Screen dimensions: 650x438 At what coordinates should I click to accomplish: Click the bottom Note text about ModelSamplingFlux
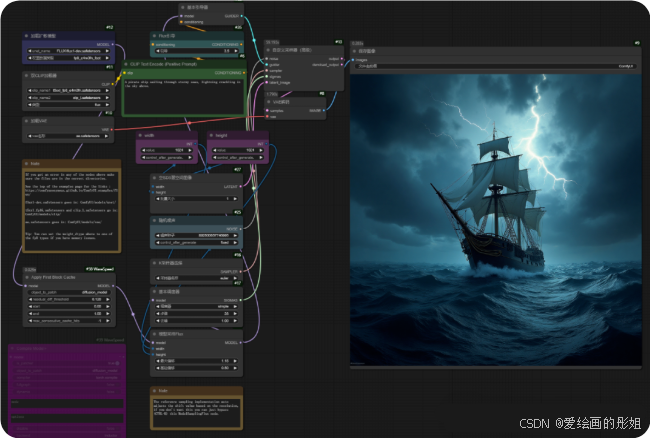point(196,413)
